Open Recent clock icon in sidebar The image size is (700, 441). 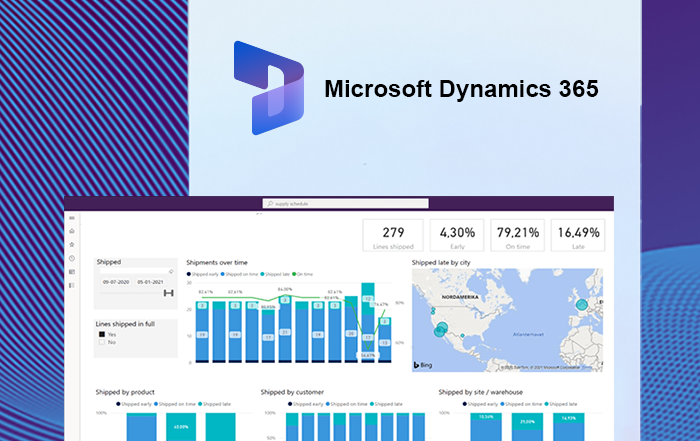[72, 258]
